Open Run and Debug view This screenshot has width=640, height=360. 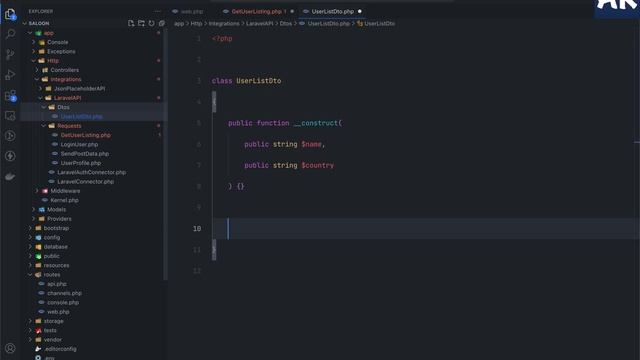coord(10,75)
